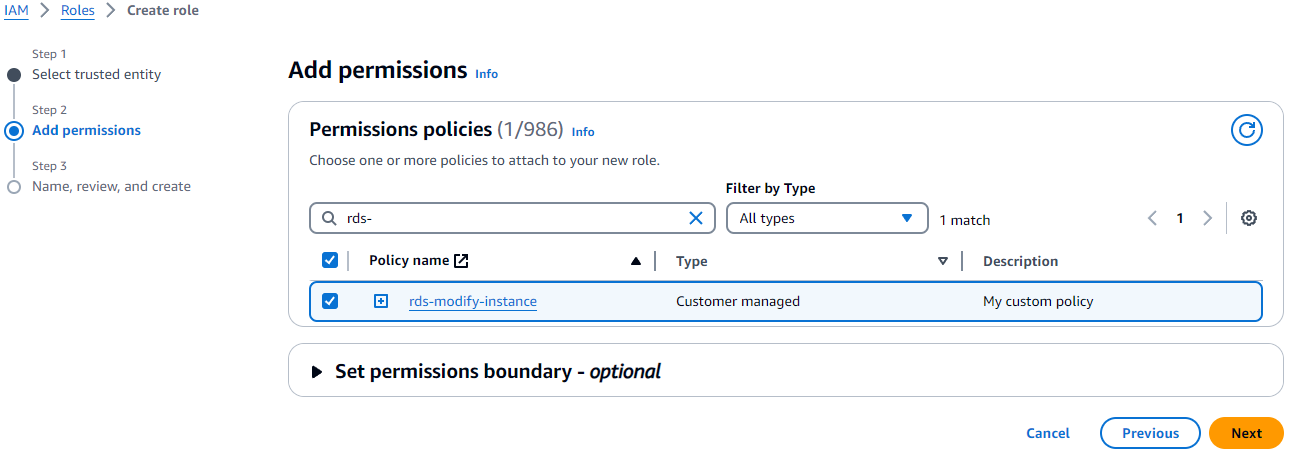Screen dimensions: 1290x457
Task: Go to next page of policies
Action: (1207, 219)
